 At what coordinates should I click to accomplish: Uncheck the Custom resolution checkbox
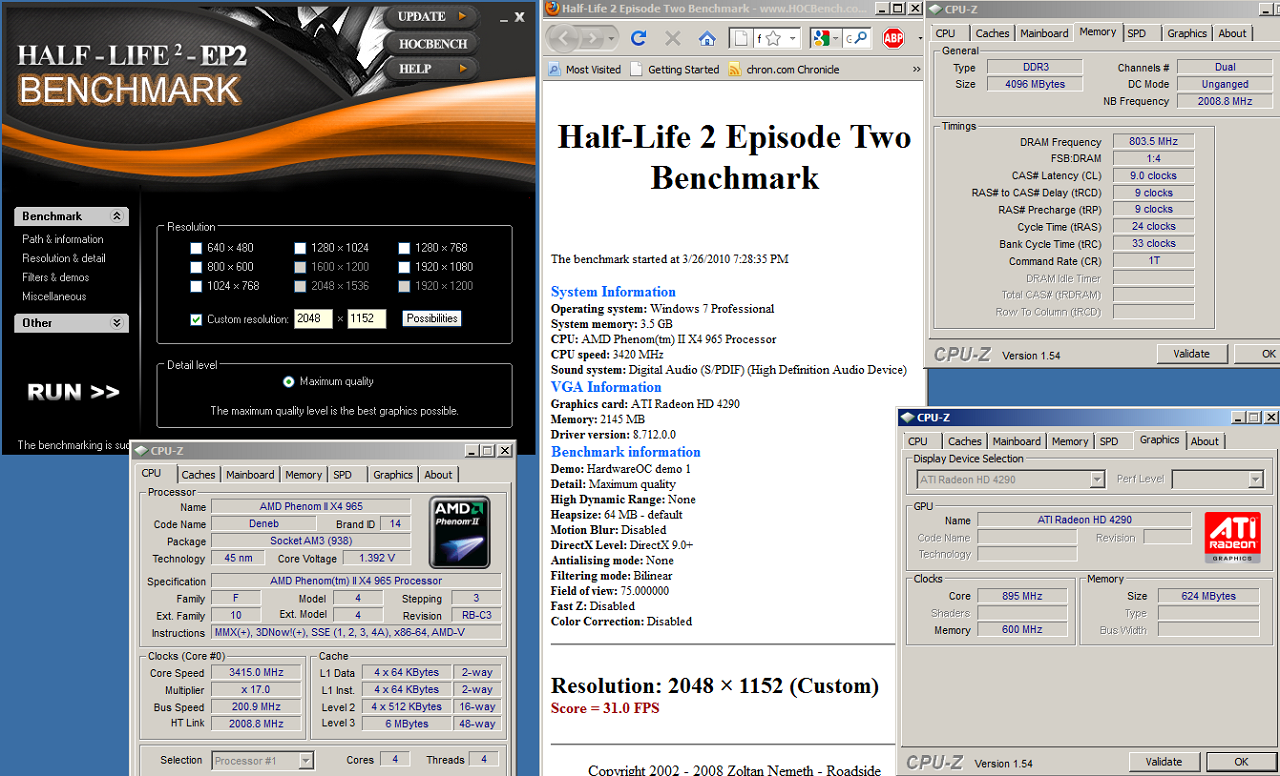196,319
